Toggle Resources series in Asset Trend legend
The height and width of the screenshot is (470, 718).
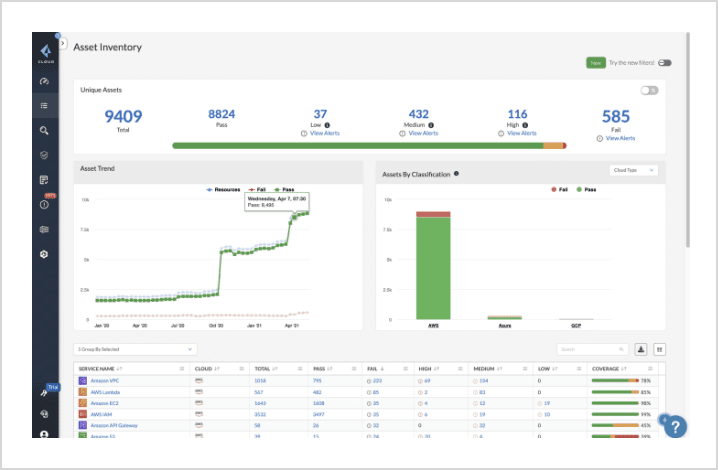coord(223,190)
